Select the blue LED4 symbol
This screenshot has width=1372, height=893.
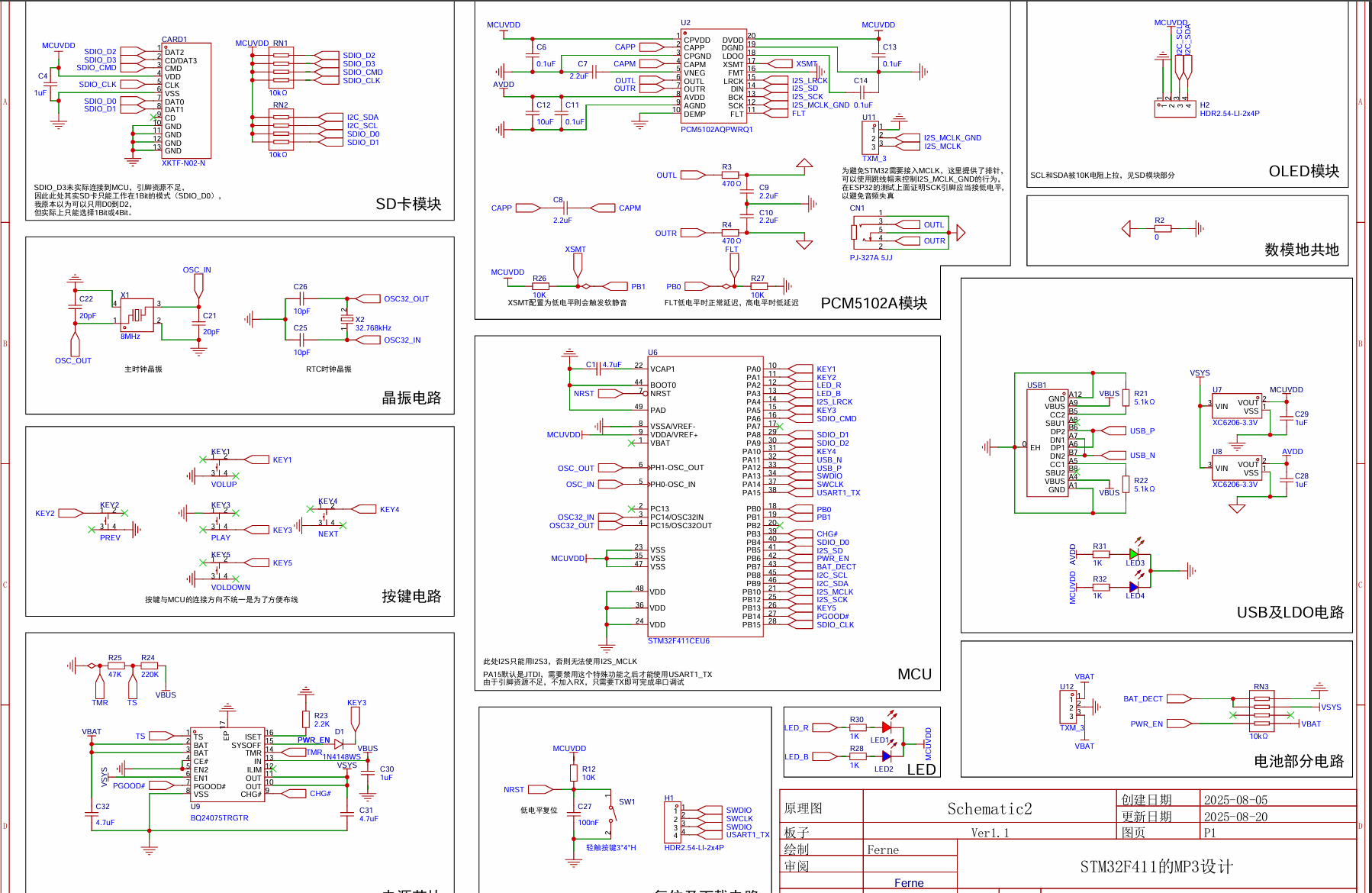point(1134,587)
